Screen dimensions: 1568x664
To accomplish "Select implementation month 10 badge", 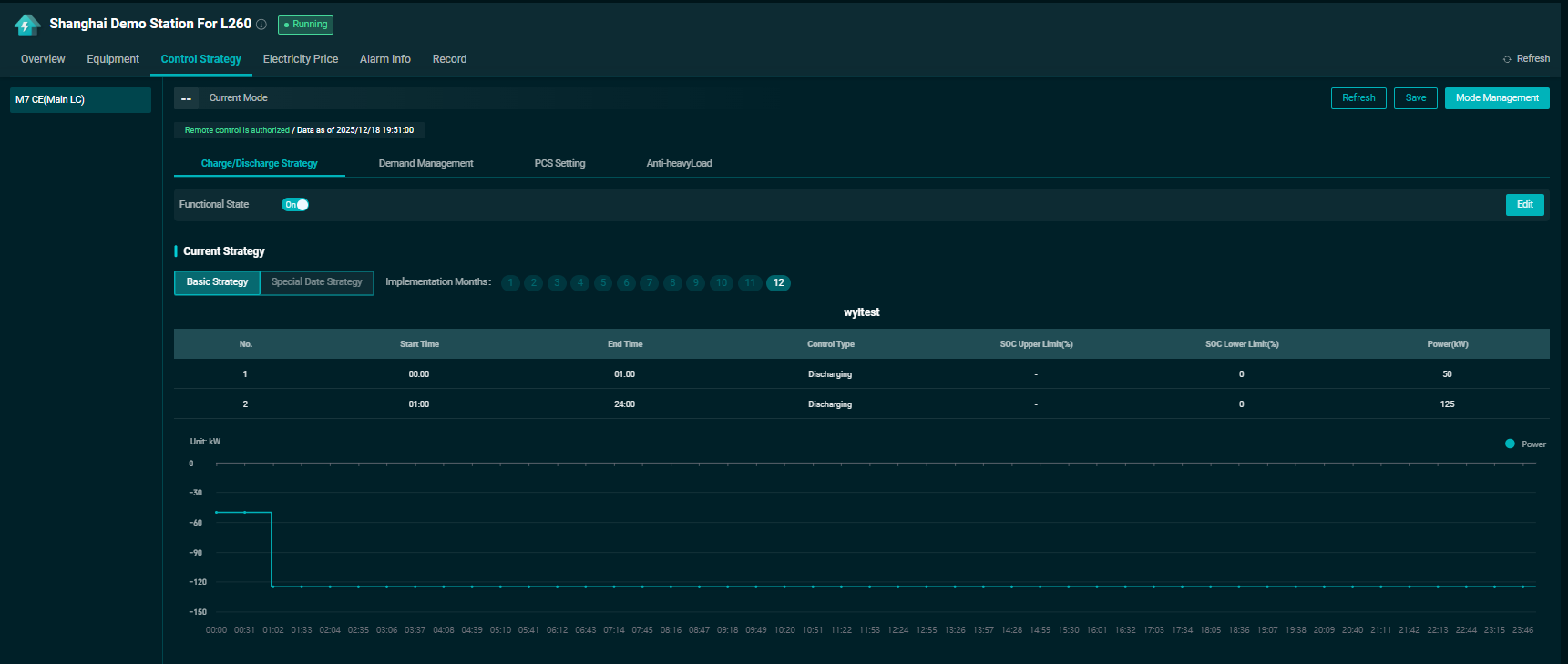I will point(722,283).
